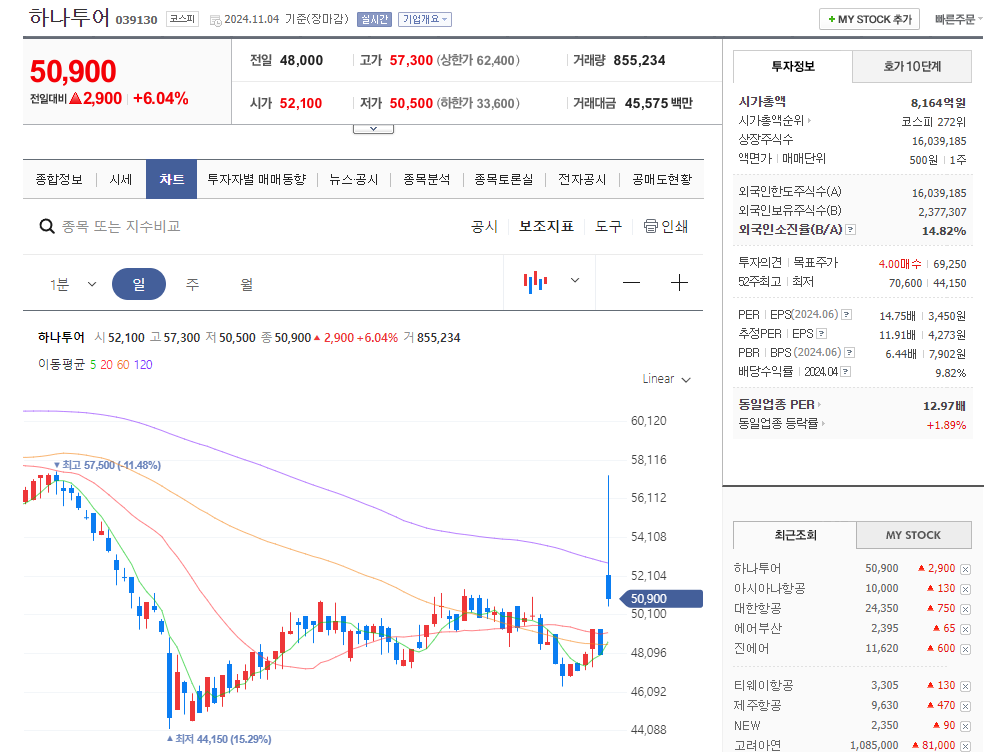1007x752 pixels.
Task: Open 고려아연 in recent list
Action: point(758,746)
